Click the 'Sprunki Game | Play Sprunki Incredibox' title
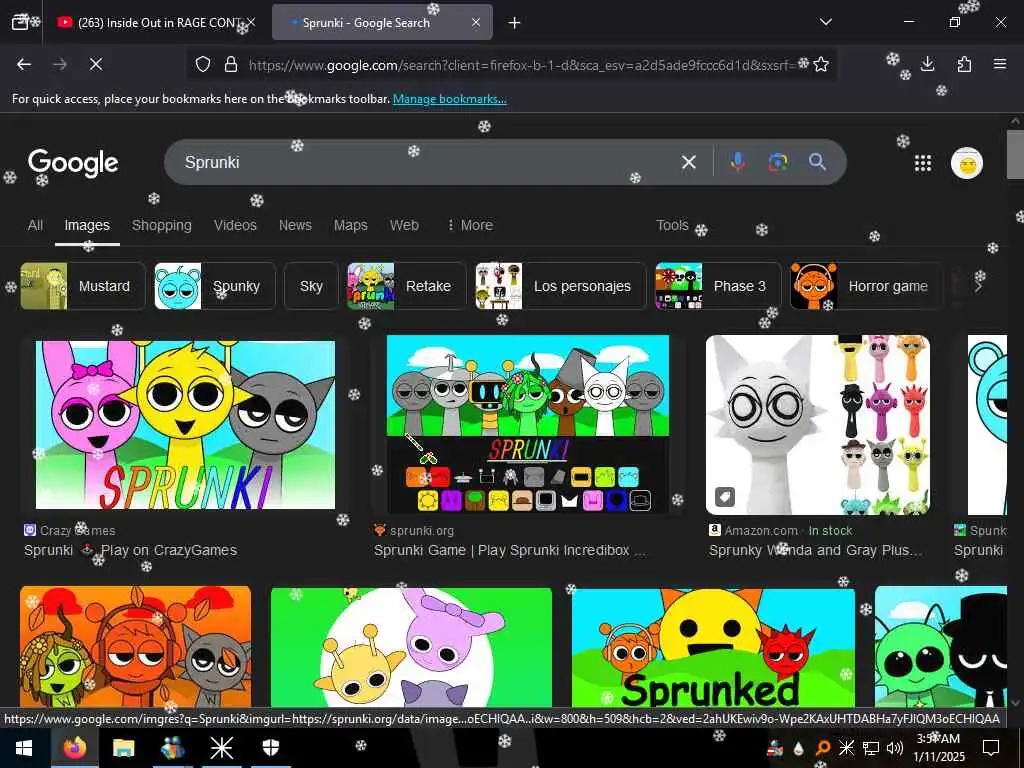Screen dimensions: 1024x768 (510, 551)
